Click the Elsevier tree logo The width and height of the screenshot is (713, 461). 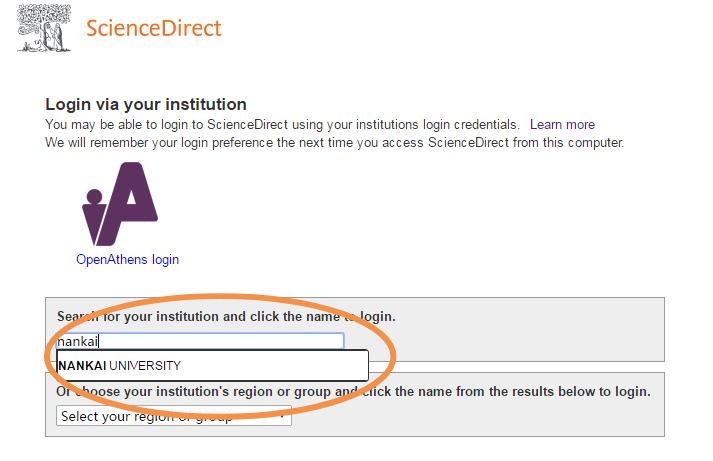click(44, 28)
